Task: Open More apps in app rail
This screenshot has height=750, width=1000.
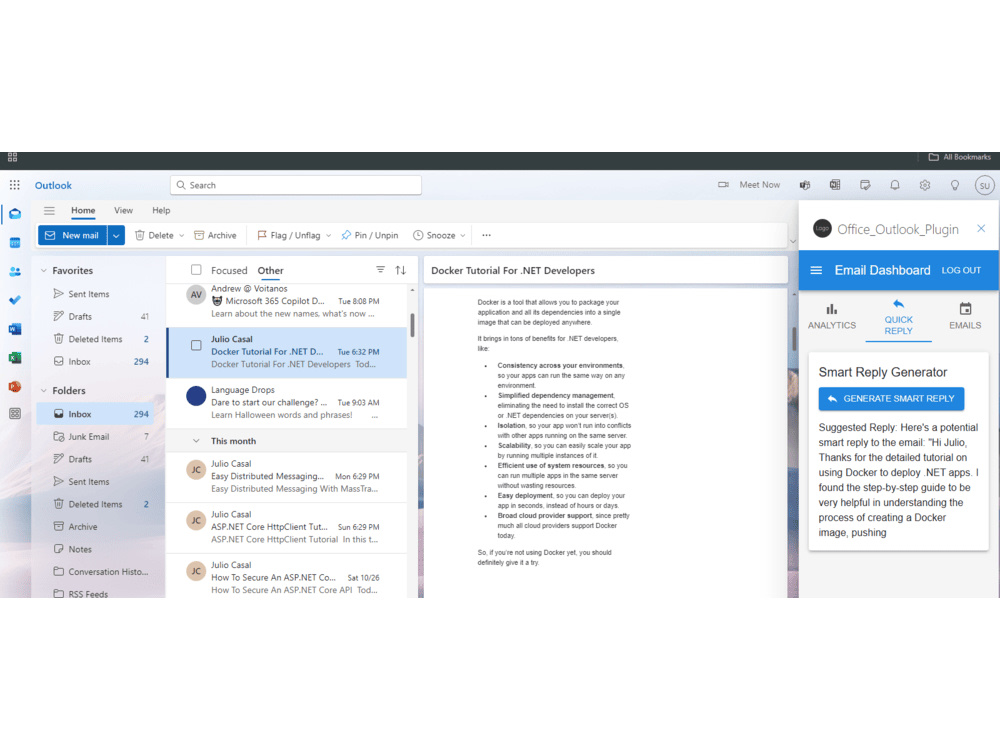Action: [15, 414]
